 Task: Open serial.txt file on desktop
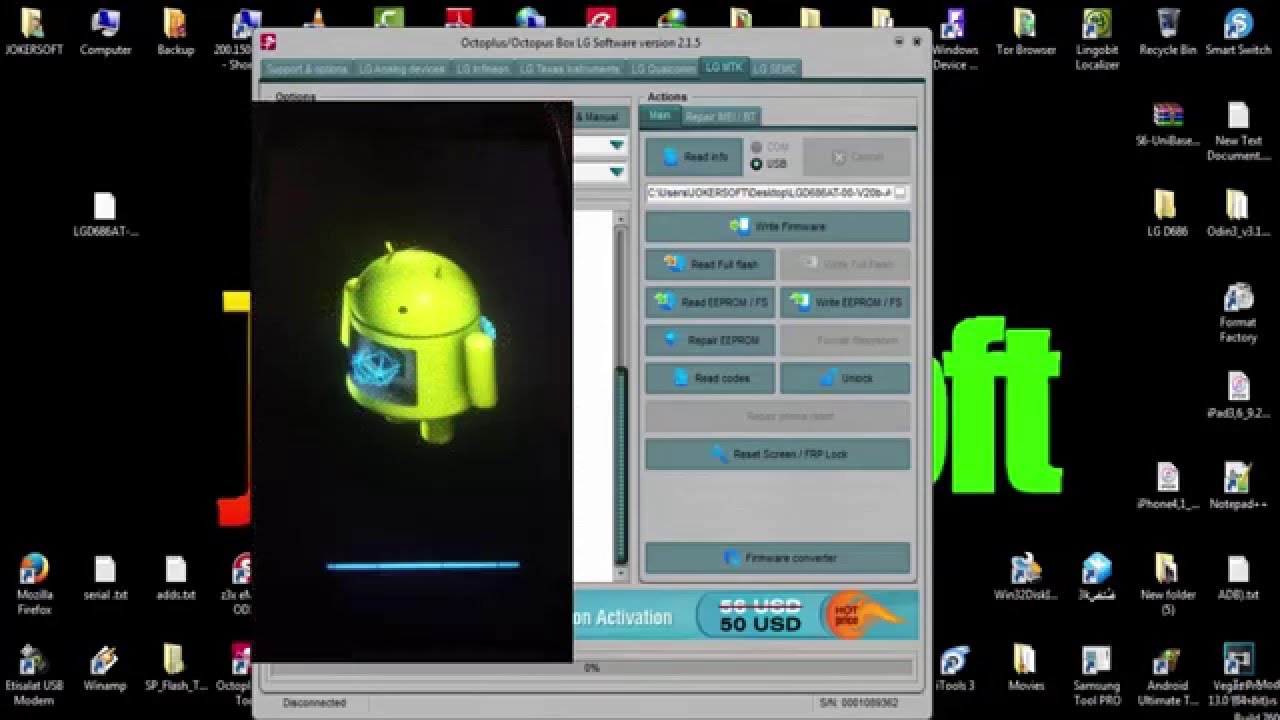coord(105,577)
